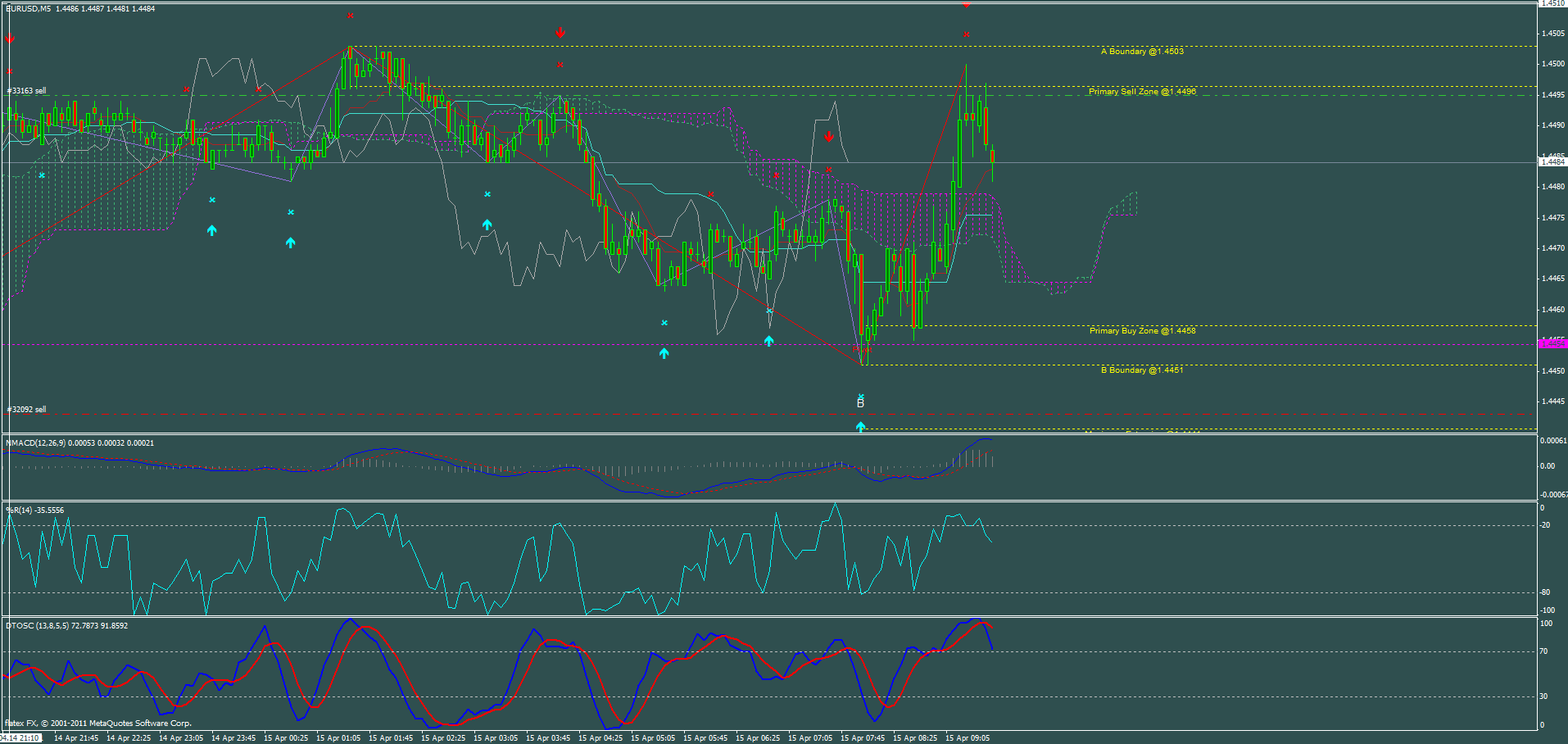Screen dimensions: 1568x744
Task: Click the red down arrow at the chart peak
Action: (x=560, y=33)
